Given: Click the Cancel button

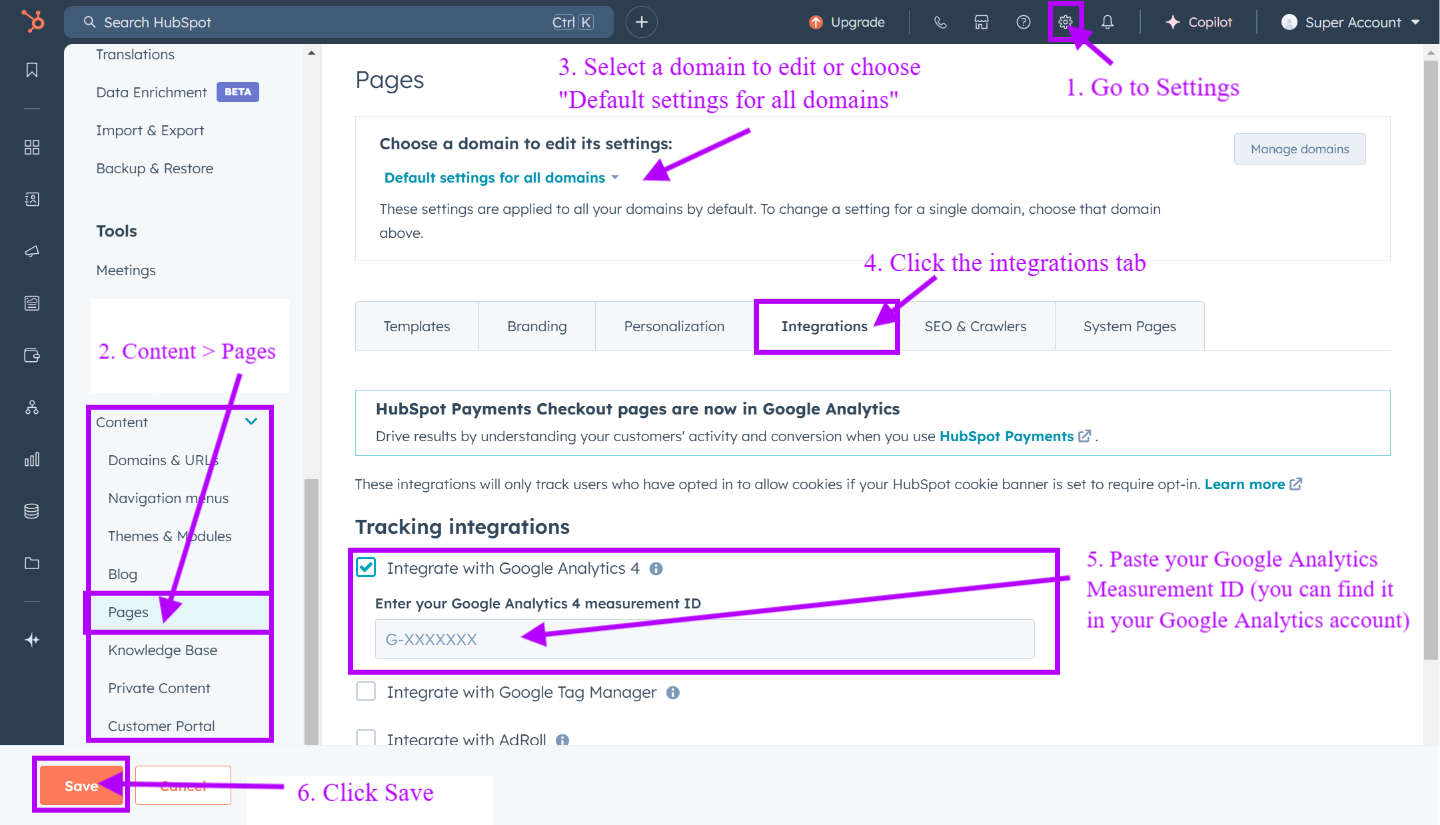Looking at the screenshot, I should (x=183, y=786).
